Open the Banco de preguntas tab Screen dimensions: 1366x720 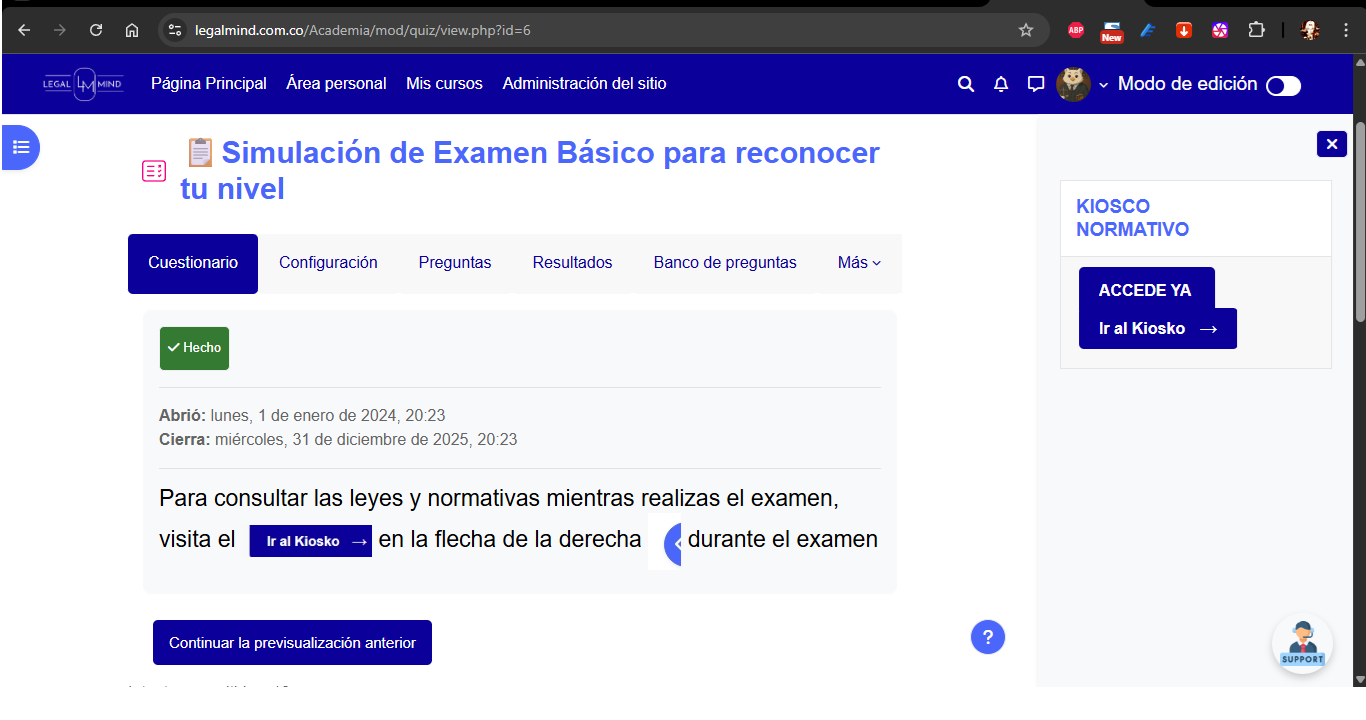pyautogui.click(x=725, y=263)
